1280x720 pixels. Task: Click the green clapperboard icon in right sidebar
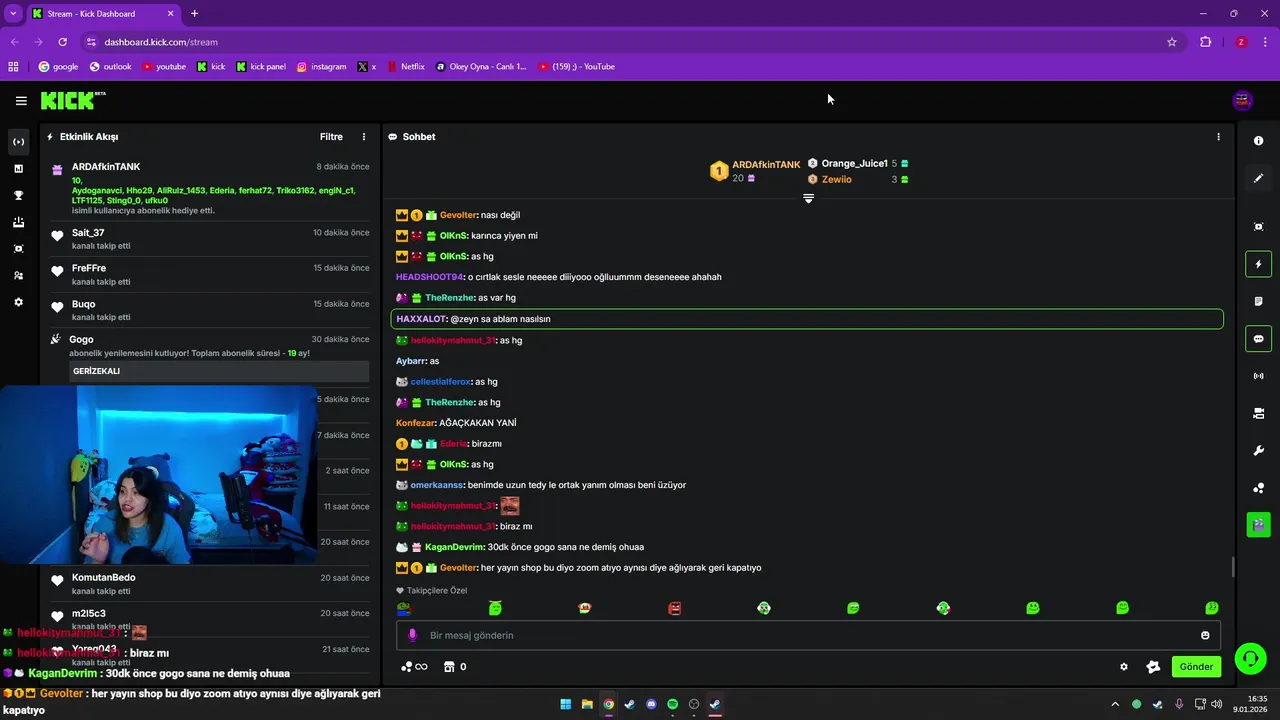pyautogui.click(x=1258, y=524)
